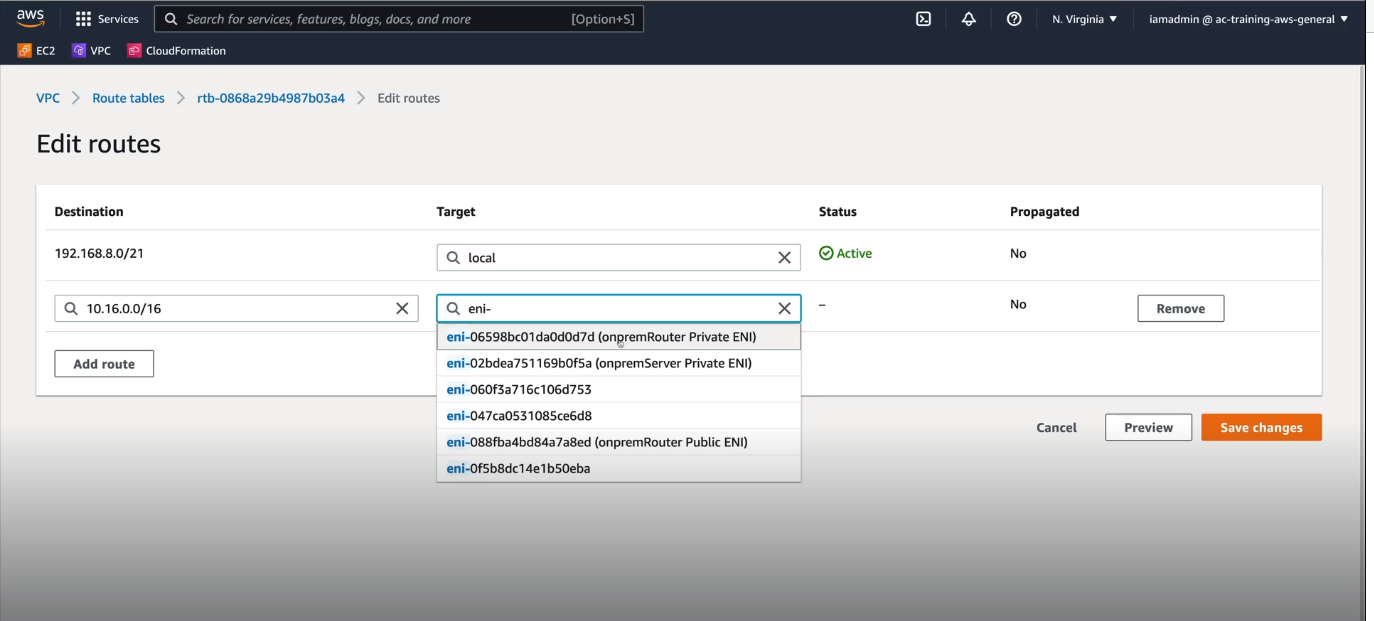
Task: Open breadcrumb link rtb-0868a29b4987b03a4
Action: 268,97
